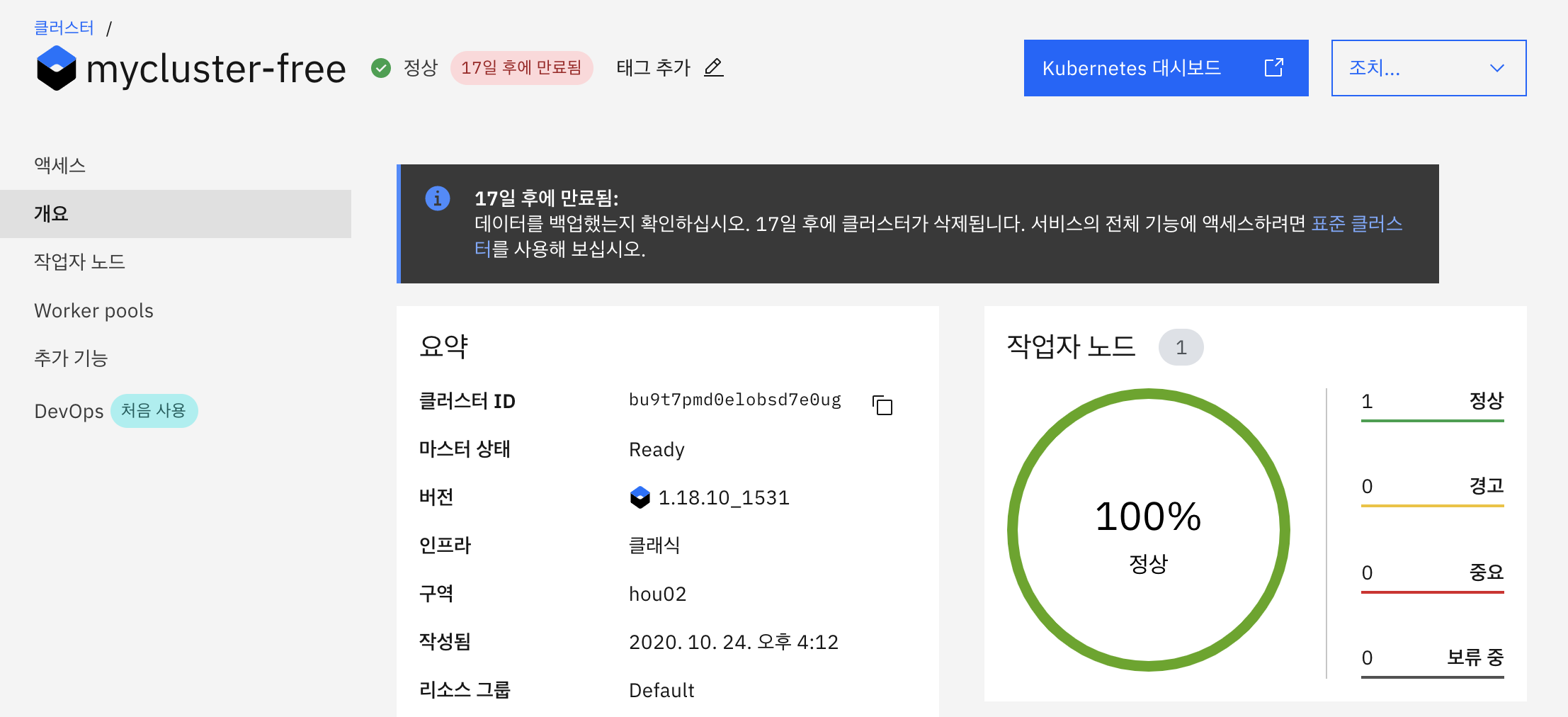Image resolution: width=1568 pixels, height=717 pixels.
Task: Click created date 2020. 10. 24. 오후 4:12
Action: tap(734, 642)
